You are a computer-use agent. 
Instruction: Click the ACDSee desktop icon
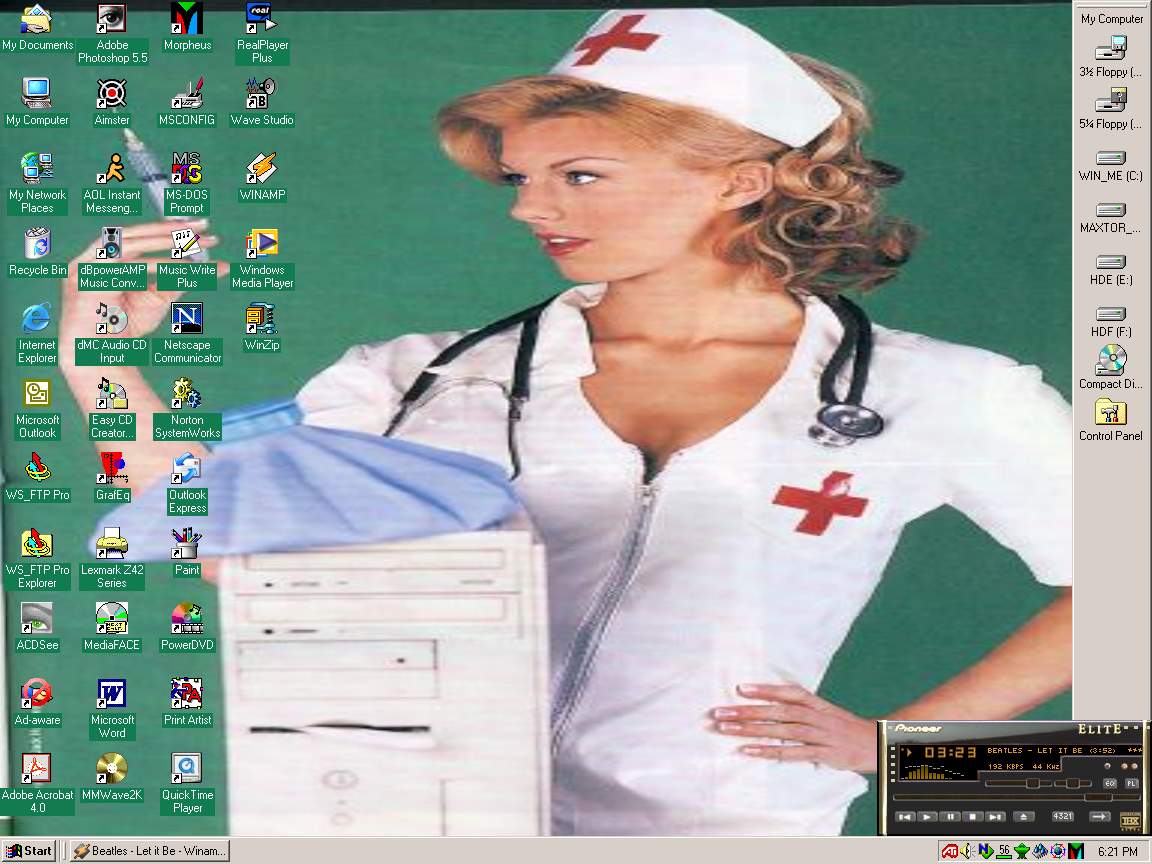(x=37, y=627)
